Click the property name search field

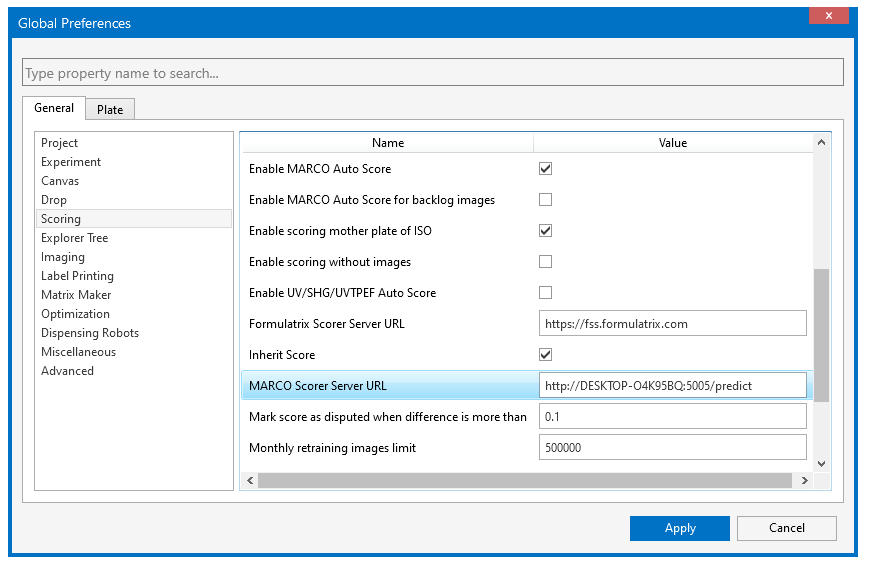[x=432, y=73]
